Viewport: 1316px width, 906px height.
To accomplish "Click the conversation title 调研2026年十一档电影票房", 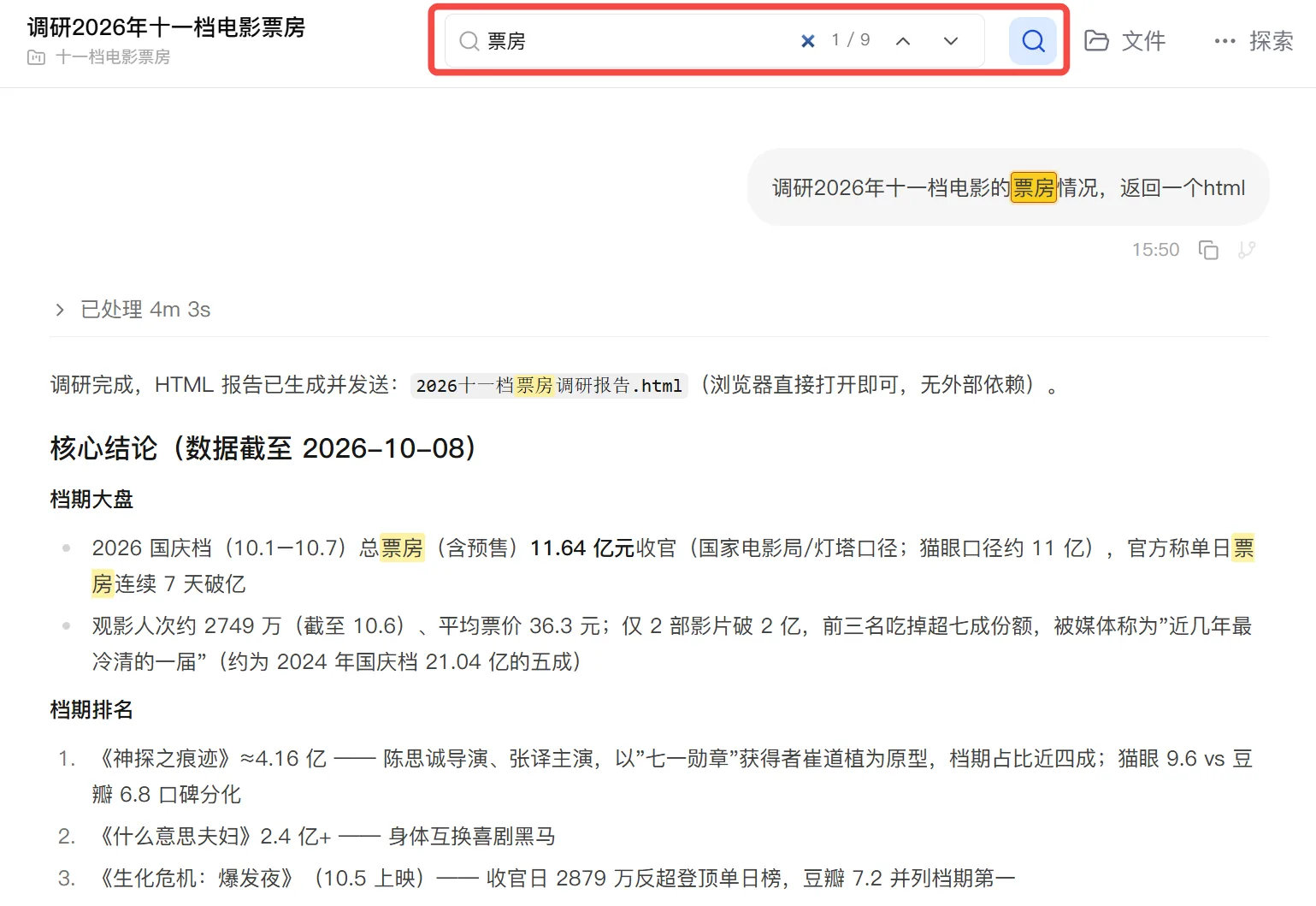I will (x=166, y=27).
